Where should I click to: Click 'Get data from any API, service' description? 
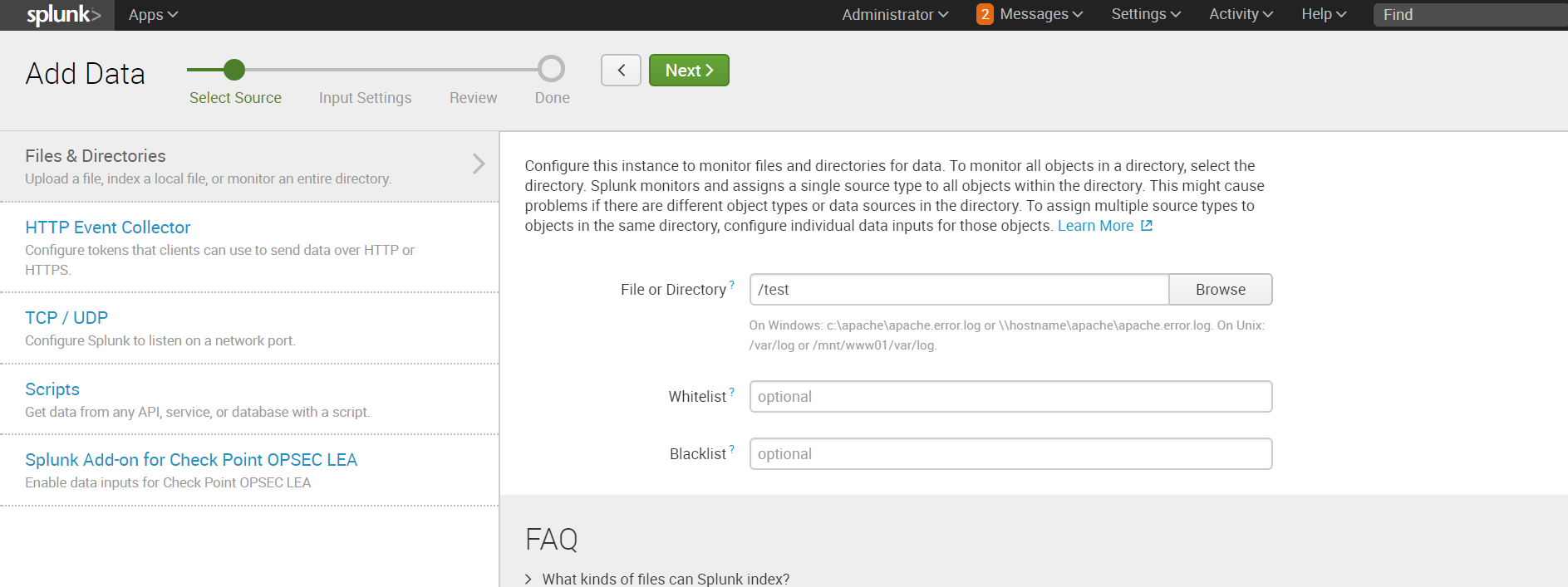tap(198, 412)
